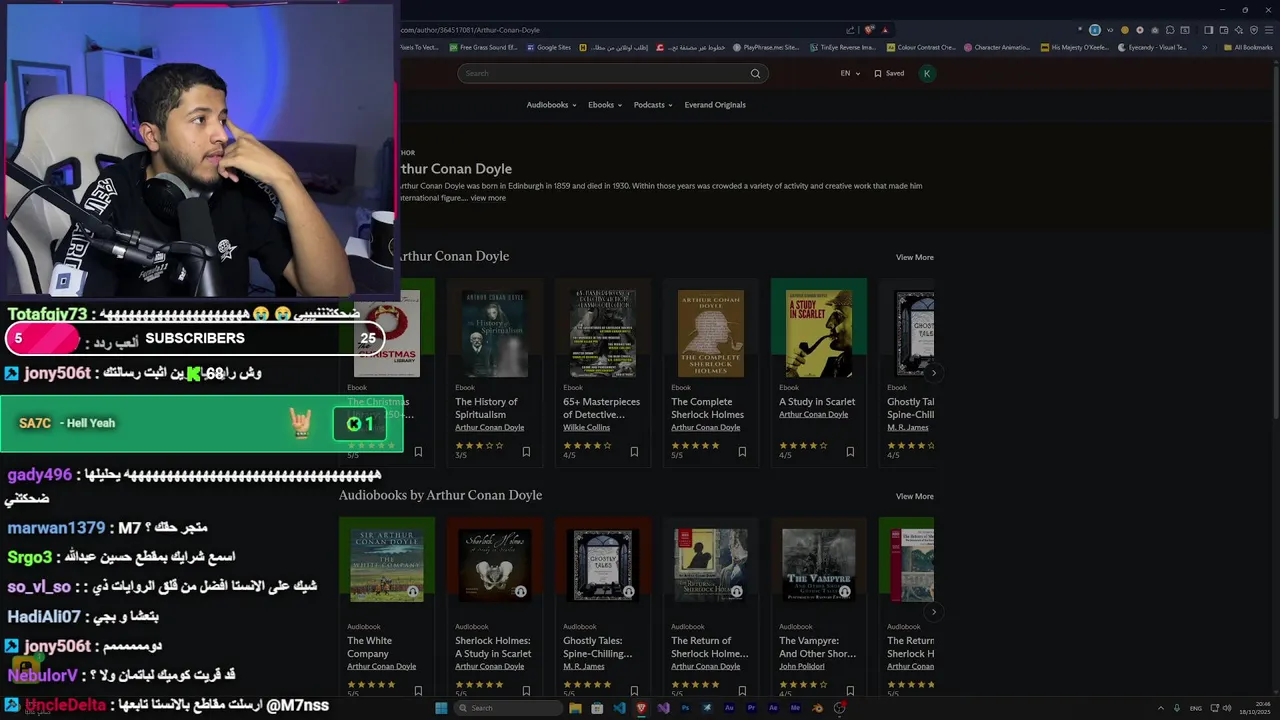Bookmark A Study in Scarlet ebook

[x=850, y=452]
